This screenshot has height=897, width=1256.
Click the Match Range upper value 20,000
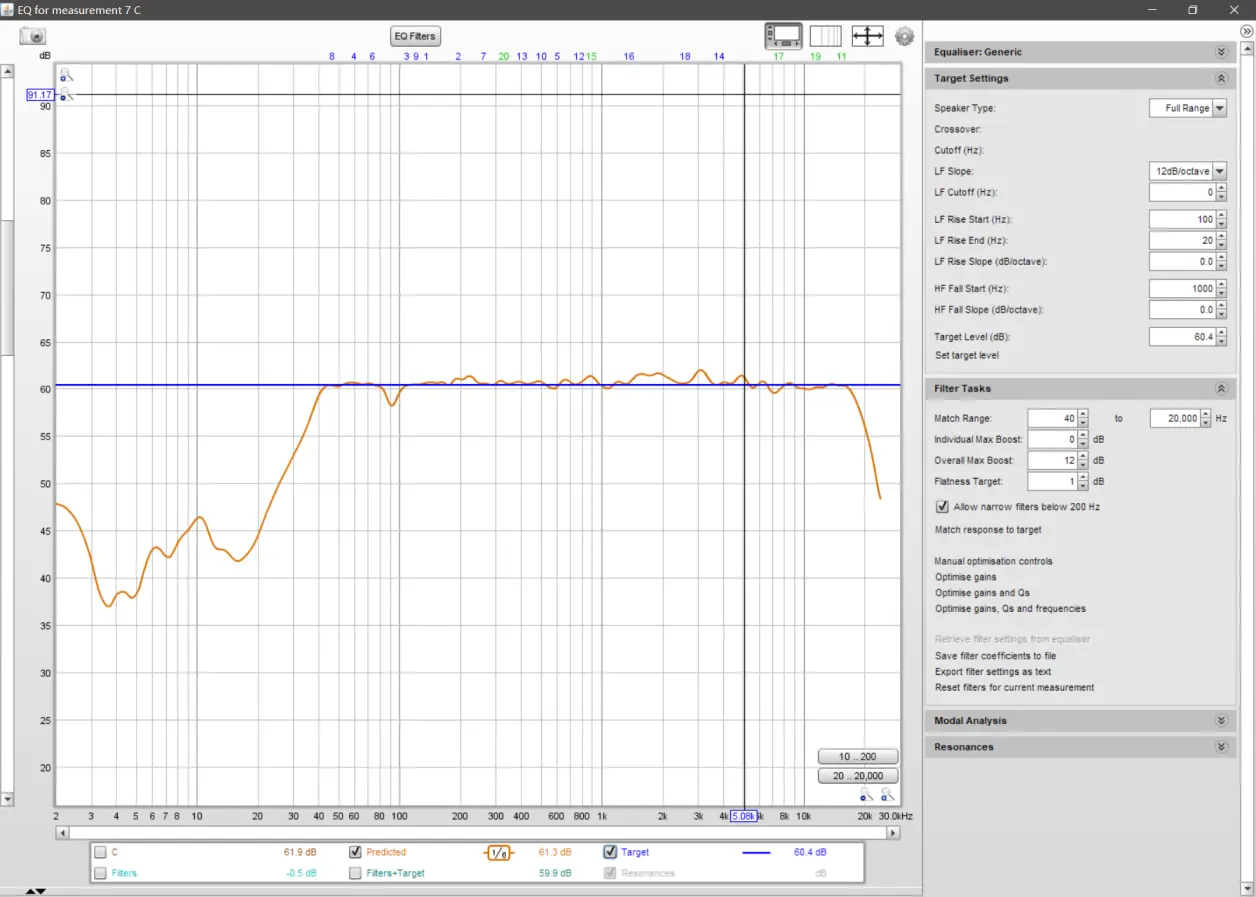(x=1175, y=418)
